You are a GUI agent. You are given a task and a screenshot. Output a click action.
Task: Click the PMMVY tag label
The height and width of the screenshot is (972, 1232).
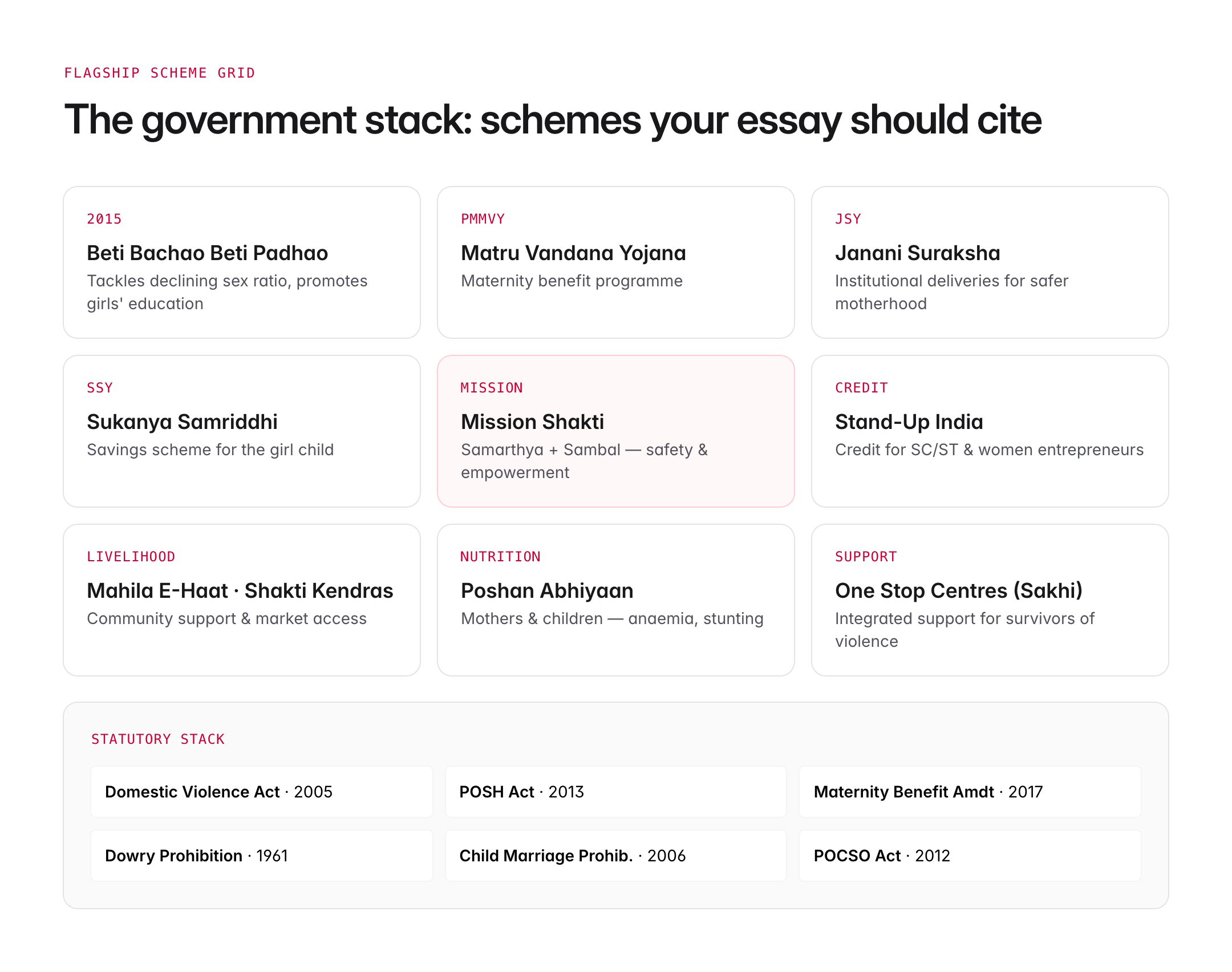483,219
